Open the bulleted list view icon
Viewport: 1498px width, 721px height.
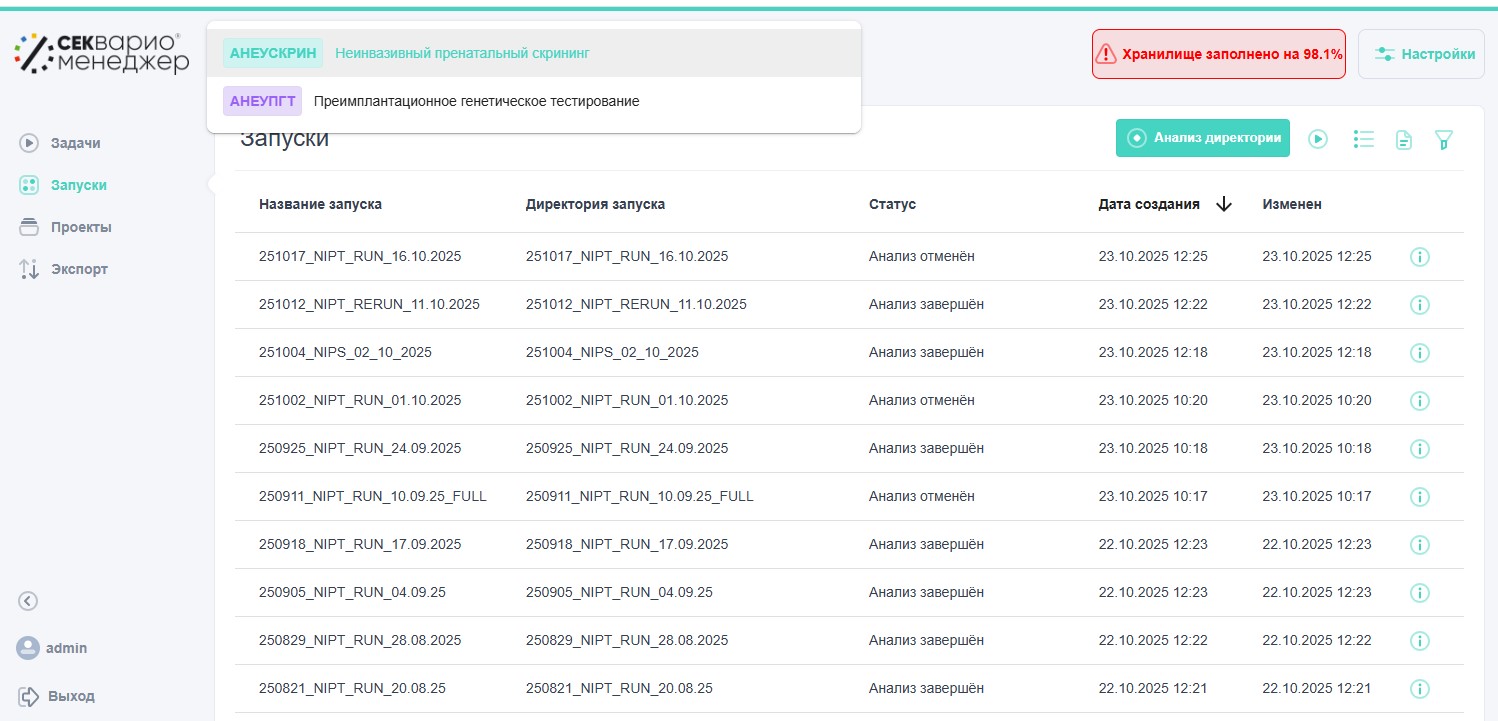click(x=1363, y=139)
